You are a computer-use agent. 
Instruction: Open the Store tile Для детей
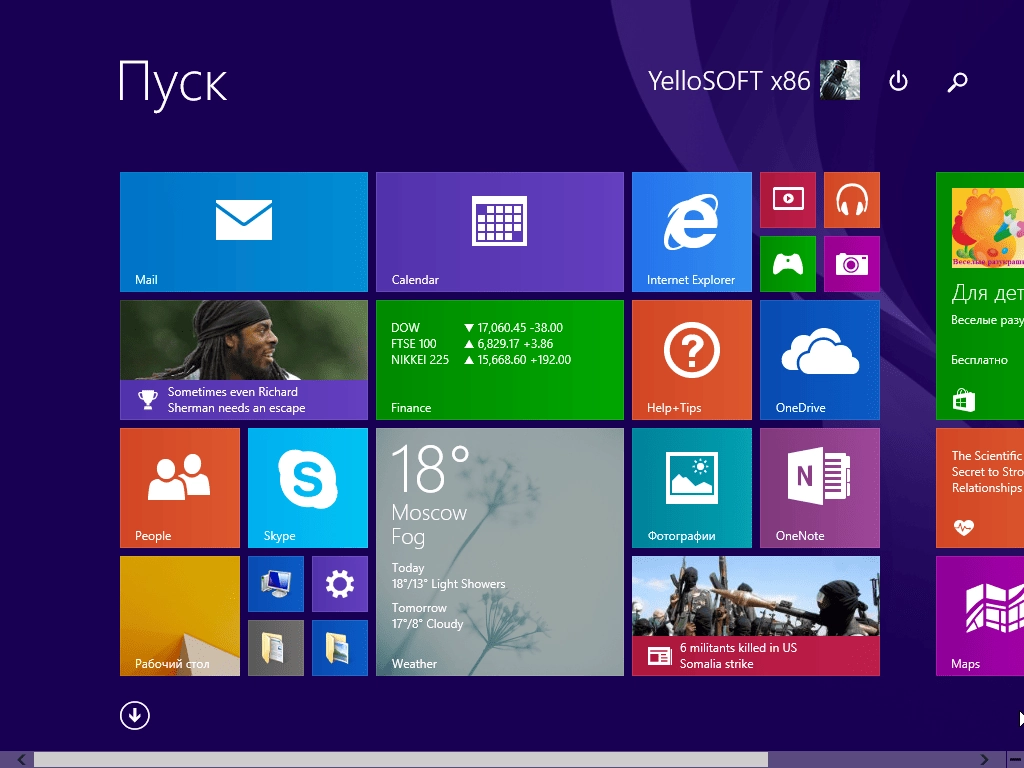(980, 296)
